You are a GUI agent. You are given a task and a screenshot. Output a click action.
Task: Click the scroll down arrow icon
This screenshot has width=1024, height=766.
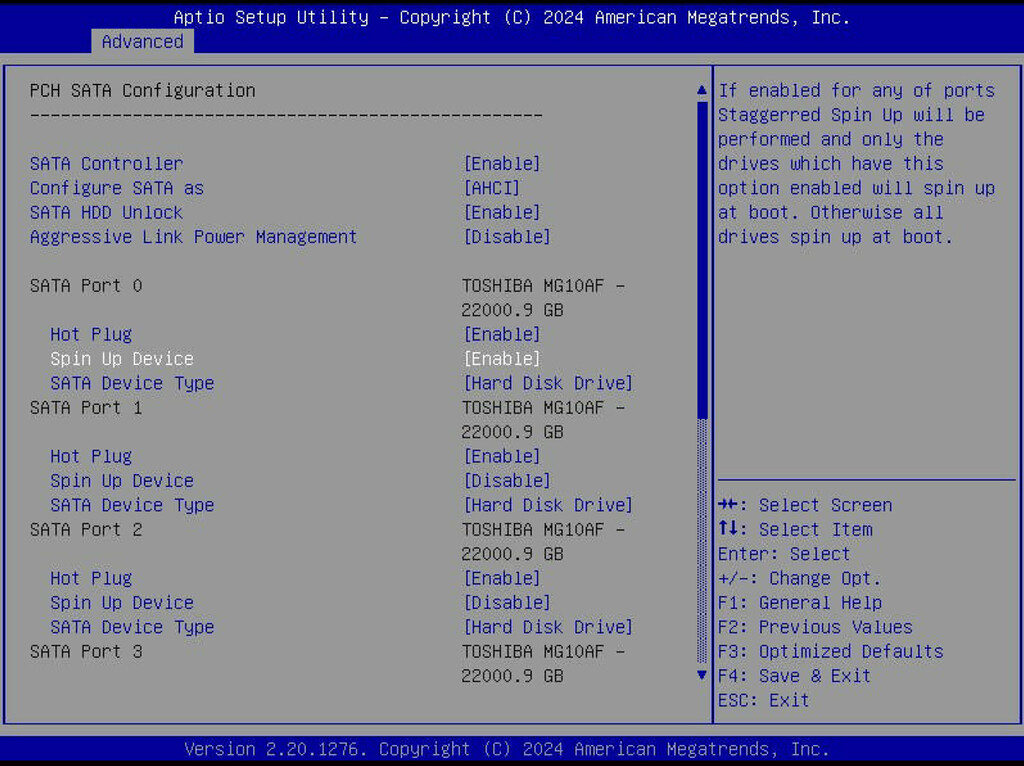click(x=702, y=675)
